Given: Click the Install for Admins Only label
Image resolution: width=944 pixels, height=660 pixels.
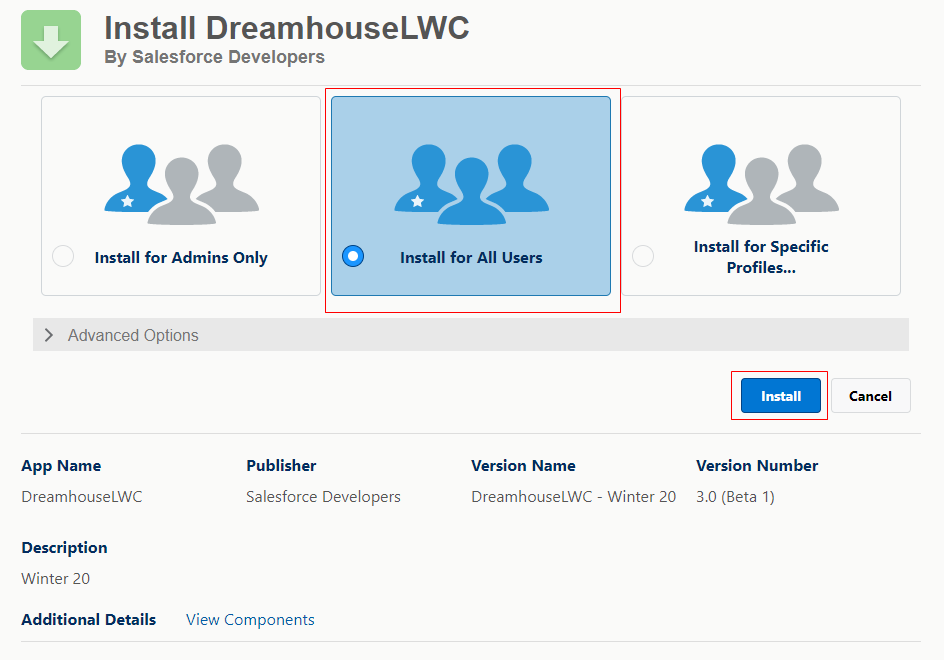Looking at the screenshot, I should (x=181, y=258).
